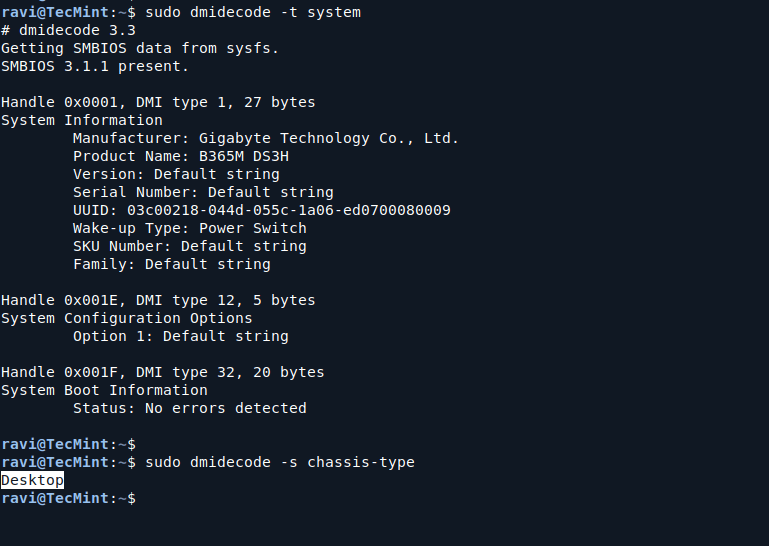Click the Manufacturer Gigabyte Technology line
The width and height of the screenshot is (769, 546).
(266, 138)
